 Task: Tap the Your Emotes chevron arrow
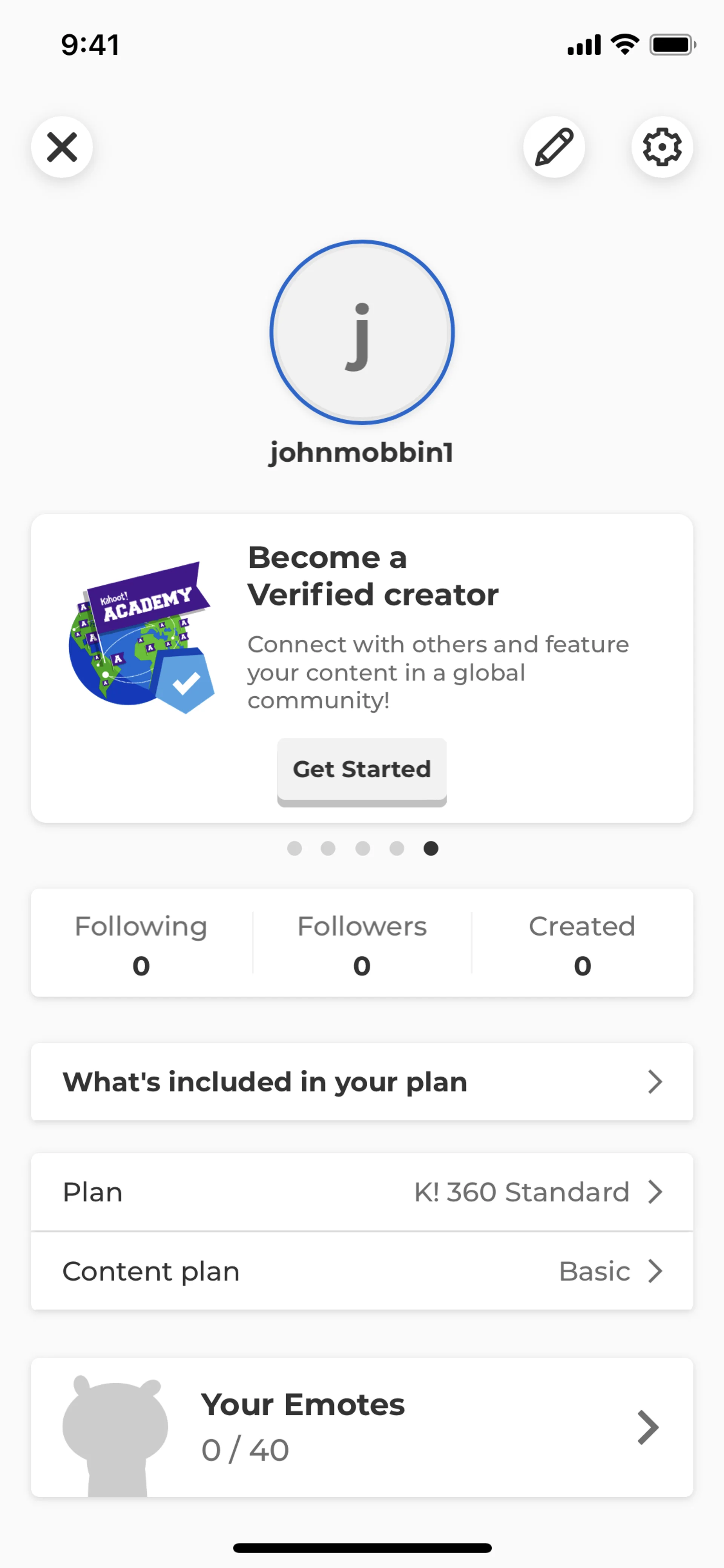[648, 1427]
